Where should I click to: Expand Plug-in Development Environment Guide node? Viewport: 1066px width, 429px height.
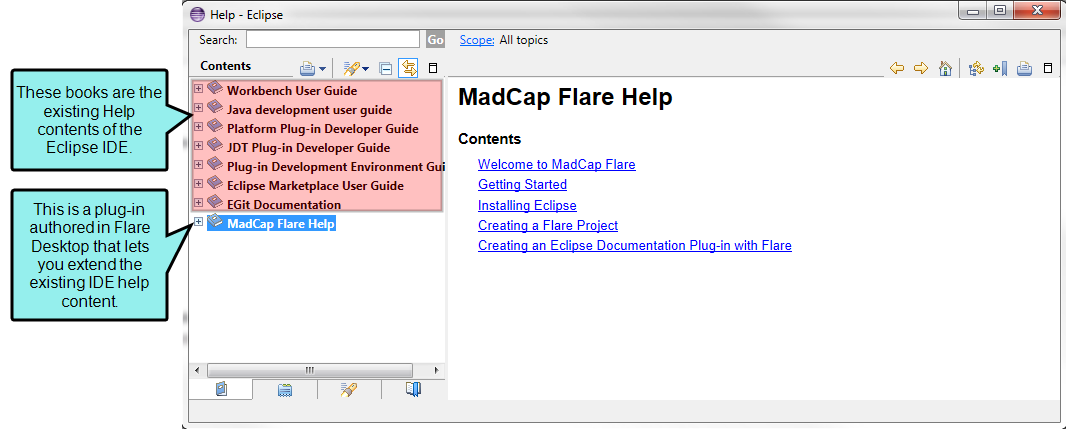[x=198, y=165]
